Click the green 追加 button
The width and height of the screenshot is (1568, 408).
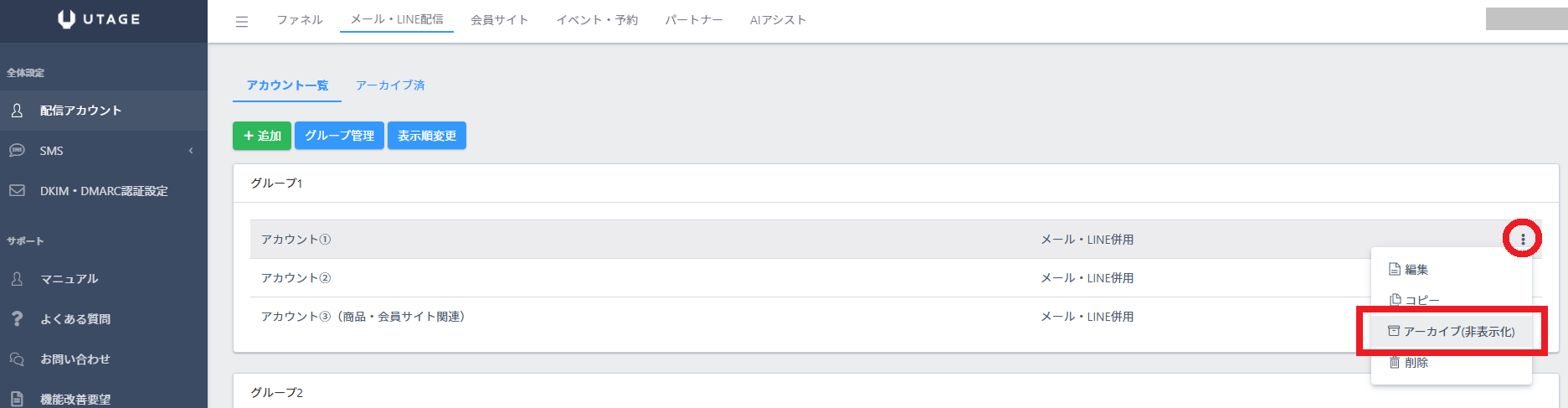262,136
